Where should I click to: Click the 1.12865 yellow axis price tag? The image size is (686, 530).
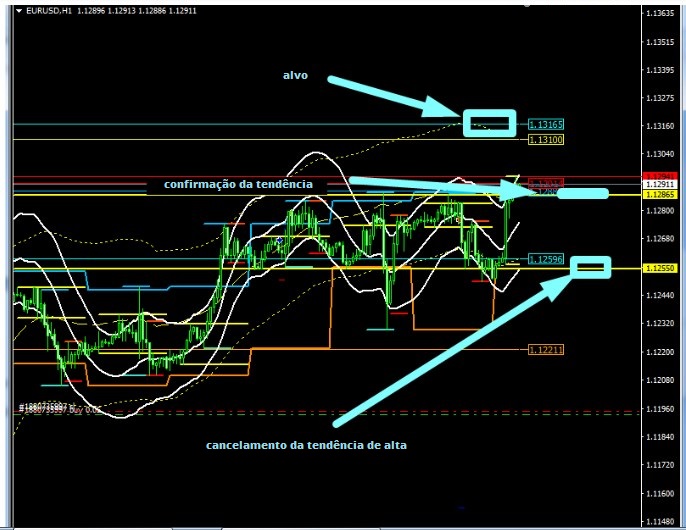pyautogui.click(x=659, y=196)
